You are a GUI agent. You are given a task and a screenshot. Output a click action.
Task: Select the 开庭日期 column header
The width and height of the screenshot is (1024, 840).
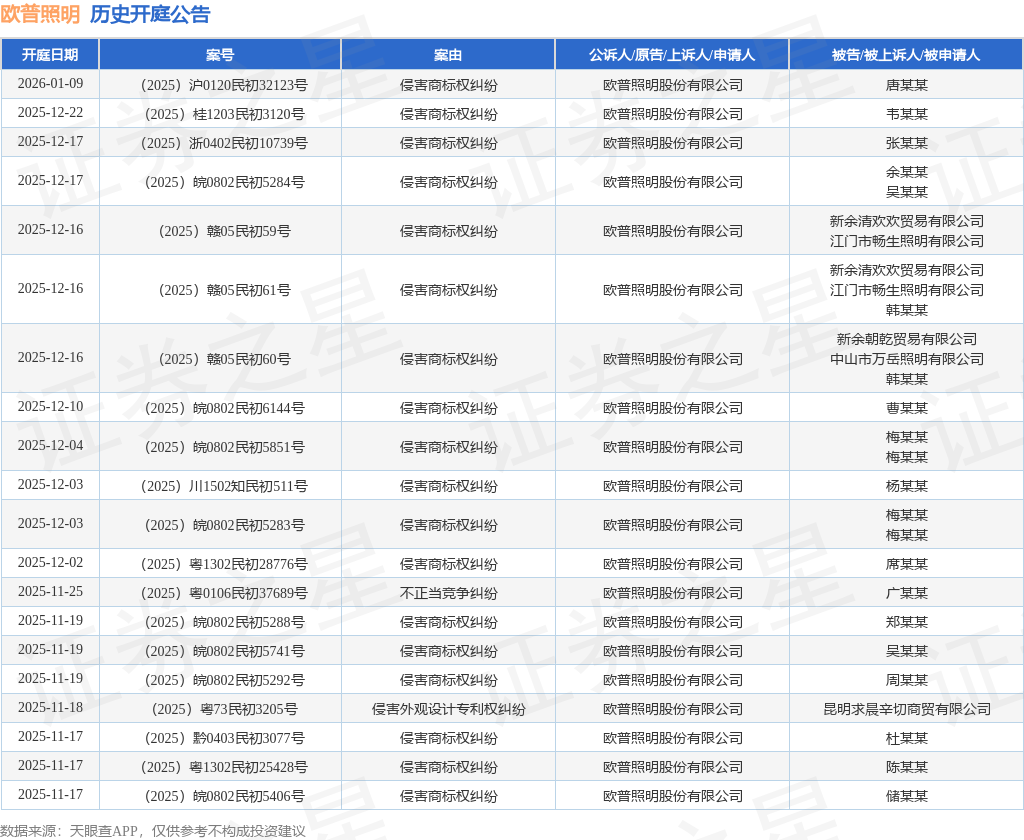click(x=50, y=55)
